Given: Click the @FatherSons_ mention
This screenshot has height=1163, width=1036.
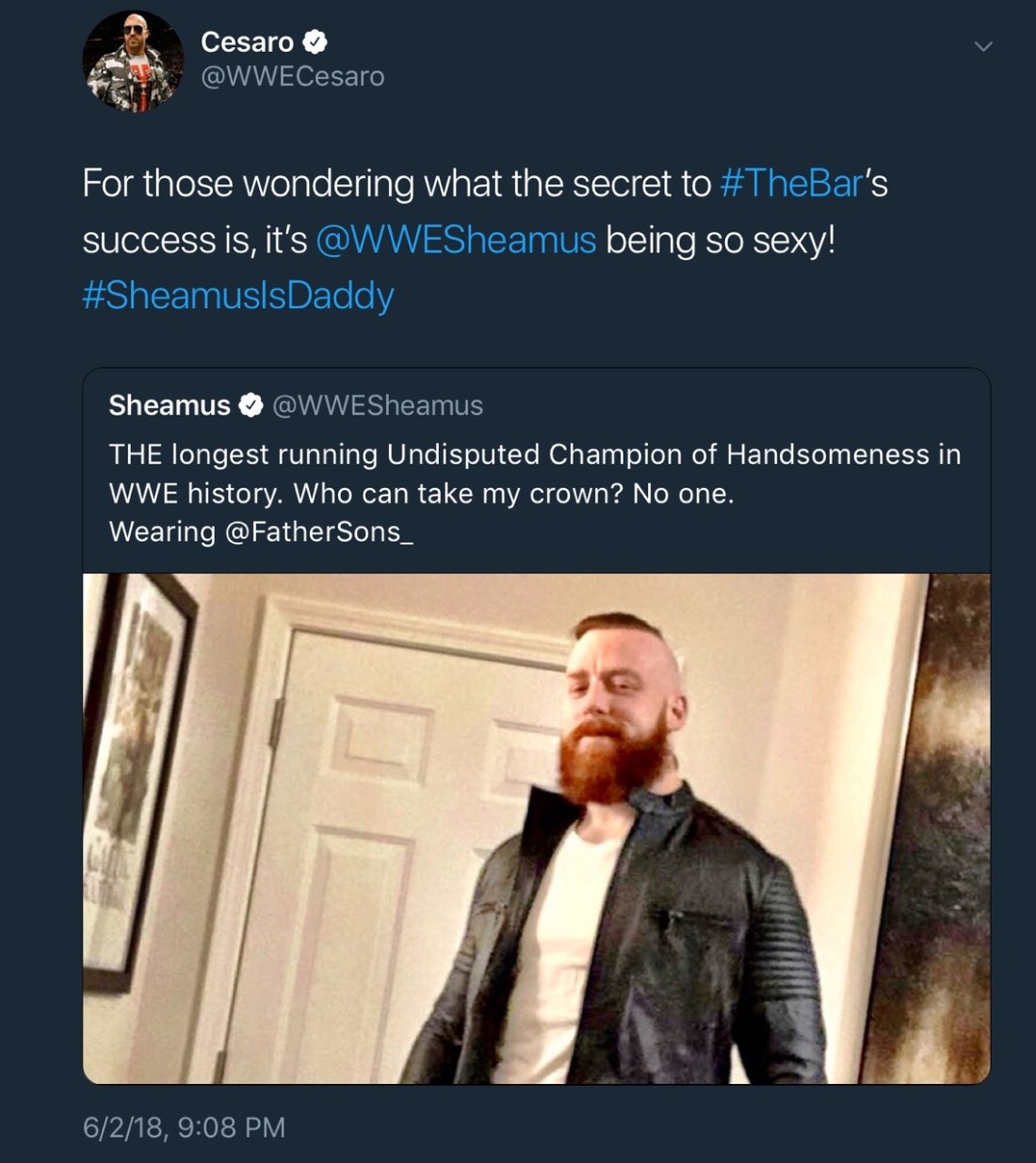Looking at the screenshot, I should pyautogui.click(x=318, y=532).
